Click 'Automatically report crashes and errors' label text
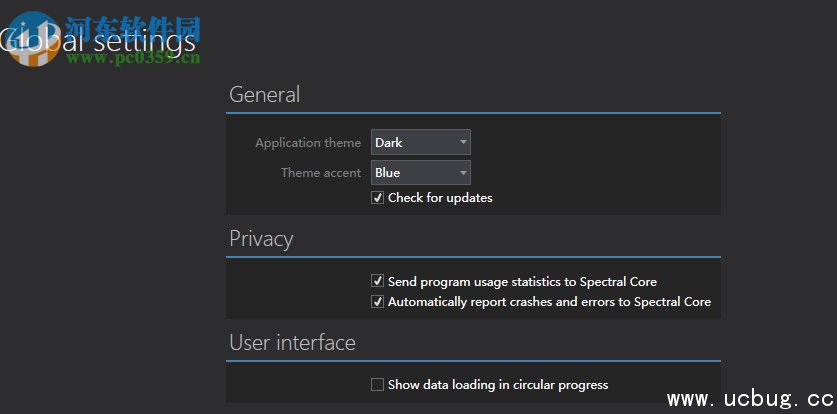Screen dimensions: 837x414 tap(549, 302)
